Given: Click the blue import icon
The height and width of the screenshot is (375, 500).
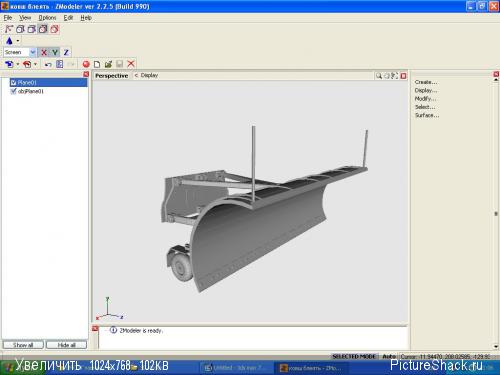Looking at the screenshot, I should [x=9, y=64].
